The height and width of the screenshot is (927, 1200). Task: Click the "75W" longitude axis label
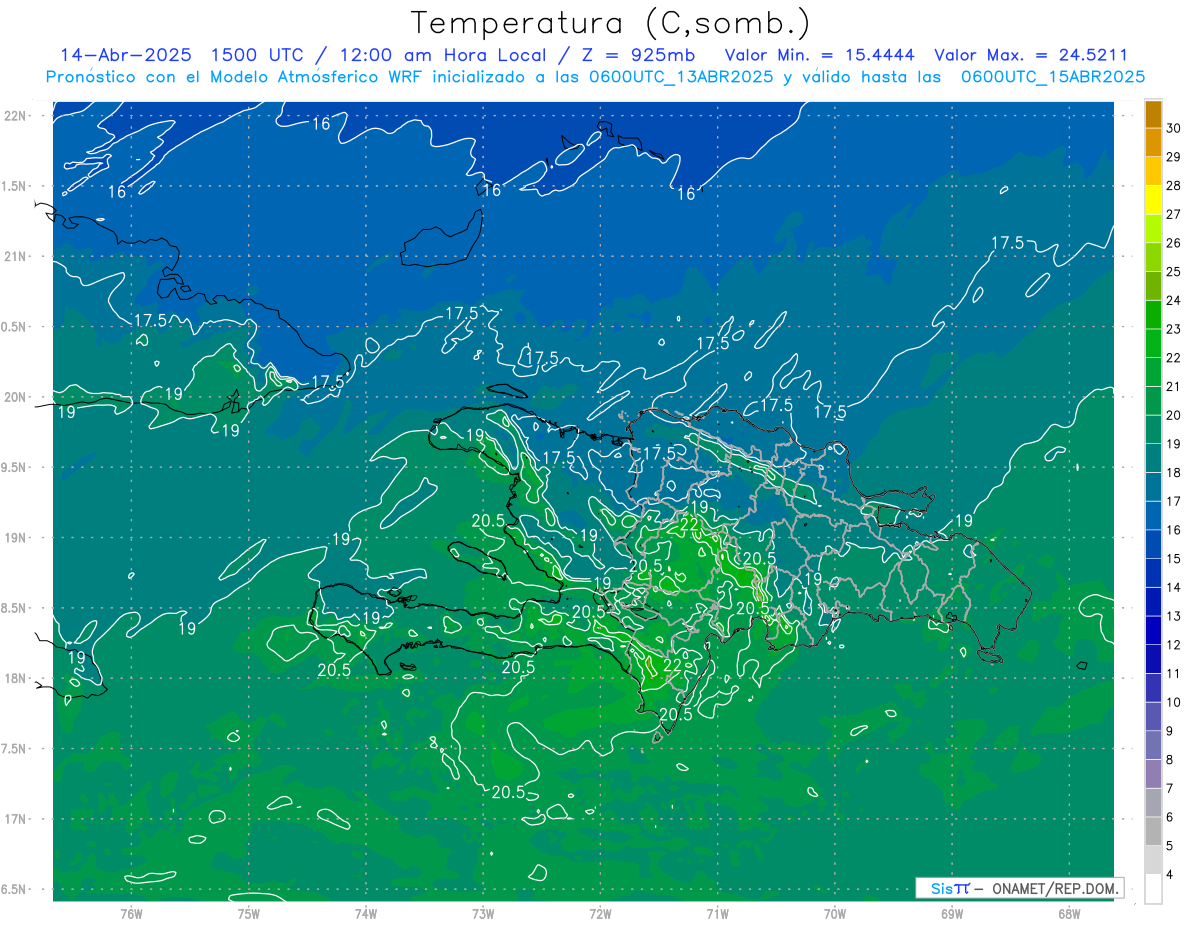point(248,914)
